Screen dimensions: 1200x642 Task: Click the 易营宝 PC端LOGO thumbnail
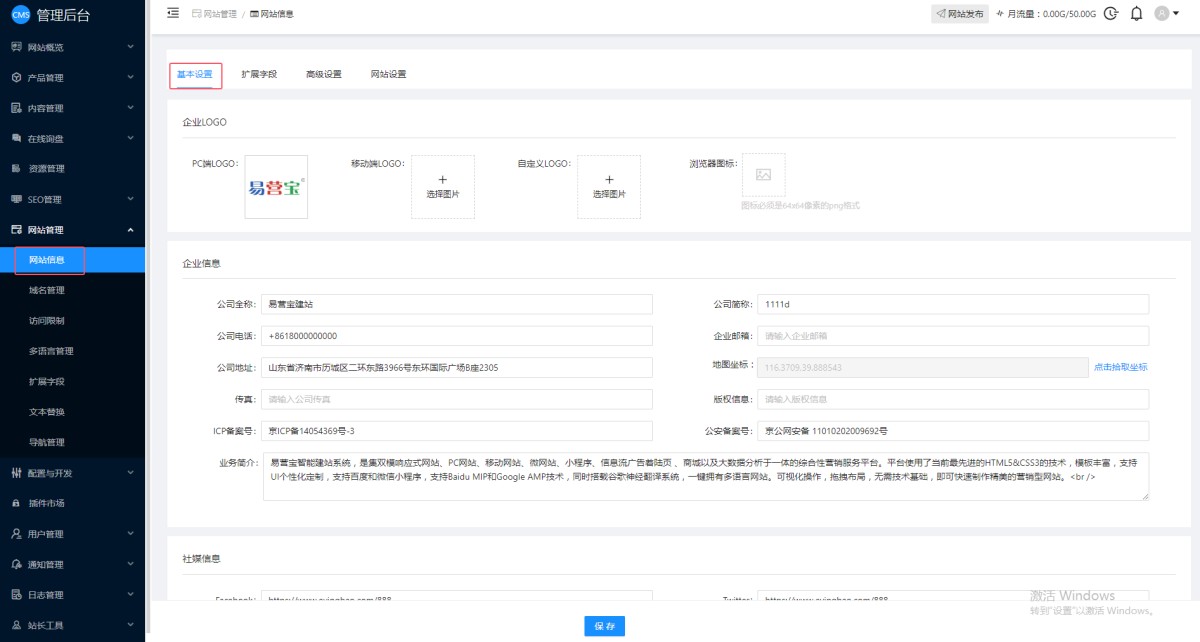pyautogui.click(x=276, y=186)
